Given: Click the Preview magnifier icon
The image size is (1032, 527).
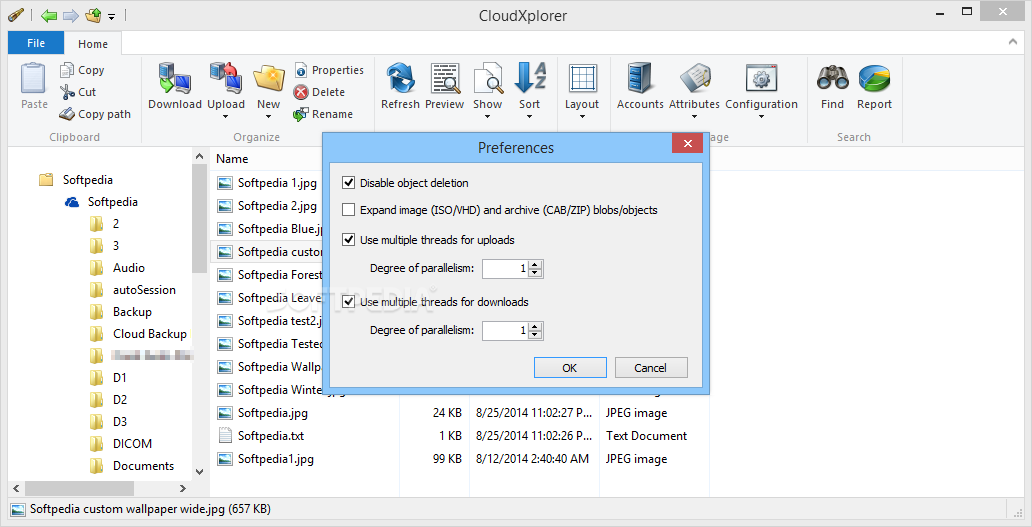Looking at the screenshot, I should (x=445, y=78).
